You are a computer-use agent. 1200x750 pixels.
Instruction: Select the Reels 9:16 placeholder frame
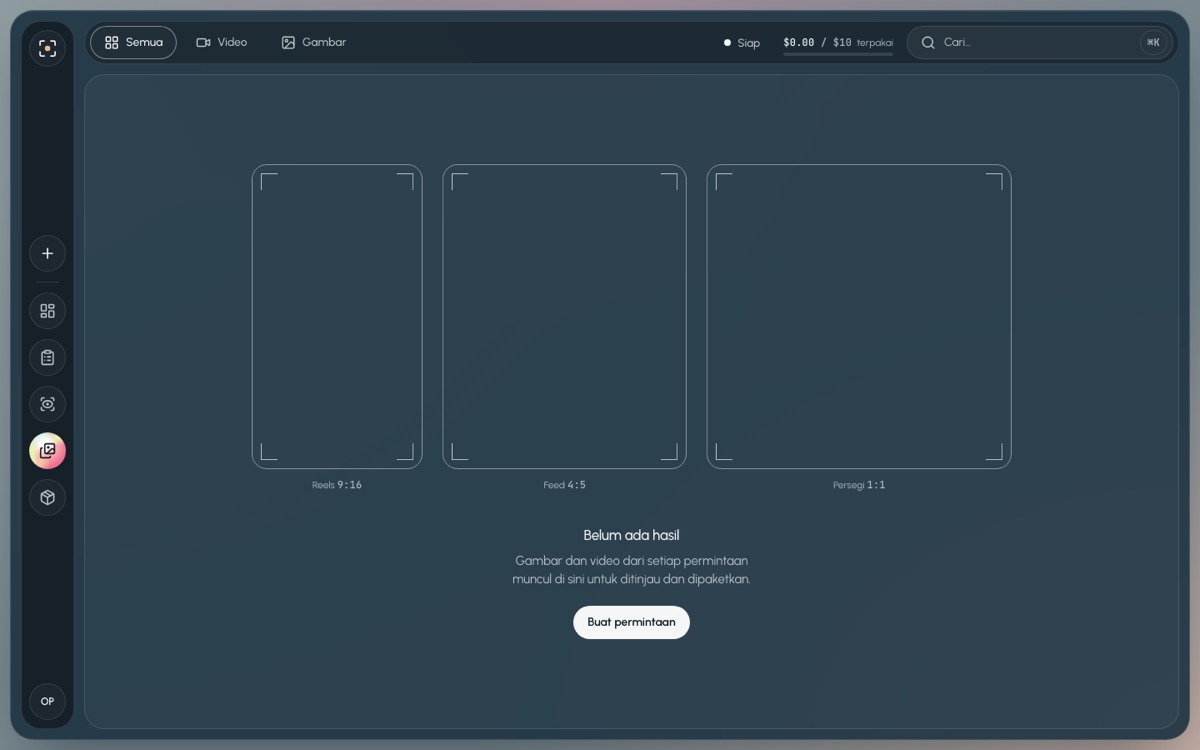tap(337, 316)
